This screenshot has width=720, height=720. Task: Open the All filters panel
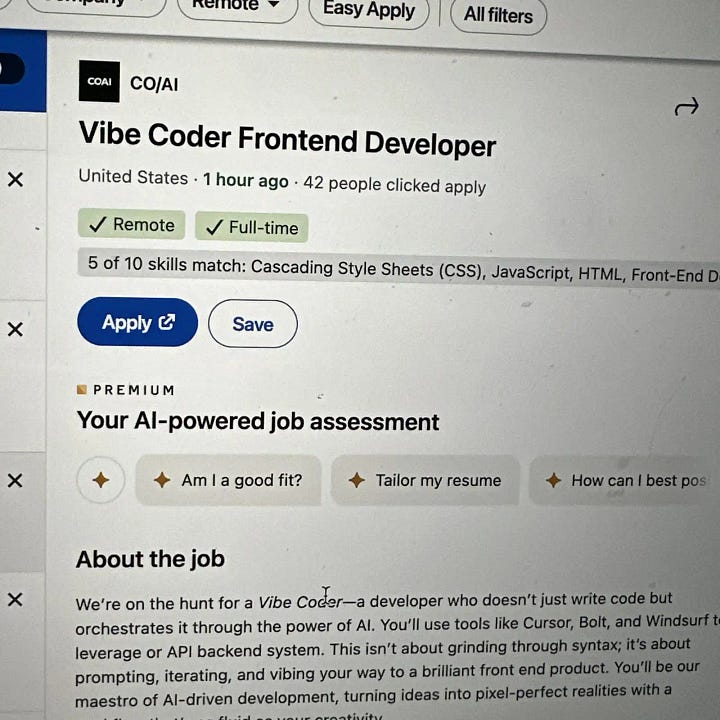(498, 15)
